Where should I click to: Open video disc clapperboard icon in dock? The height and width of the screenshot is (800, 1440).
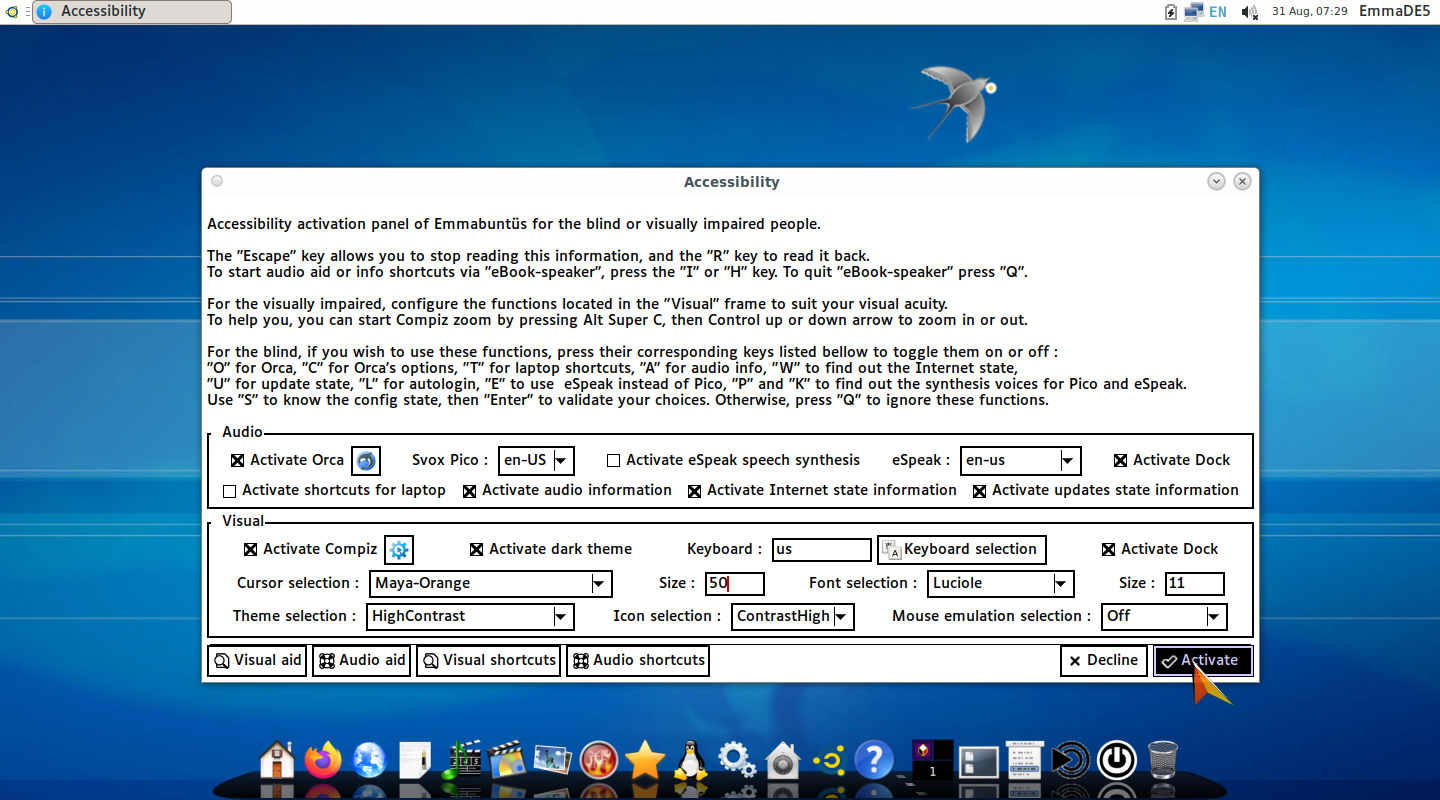point(506,761)
